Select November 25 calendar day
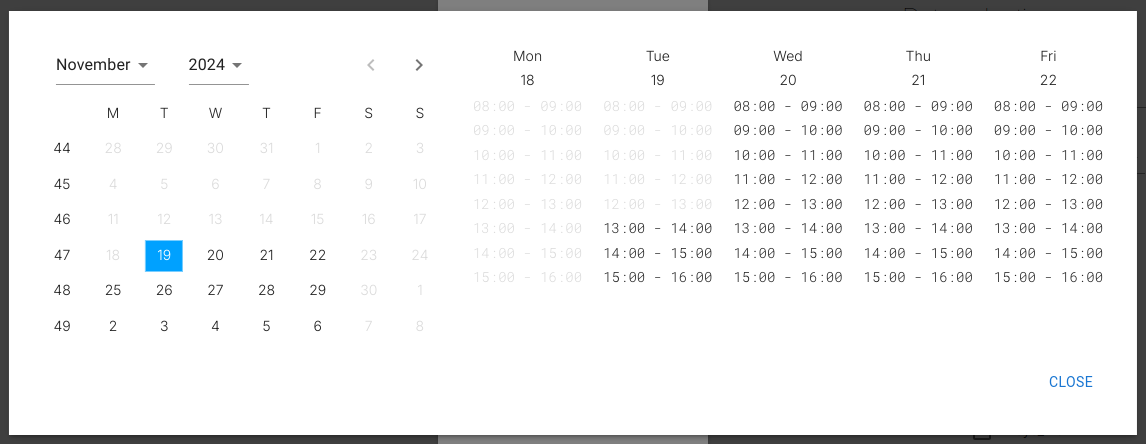This screenshot has width=1146, height=444. [113, 290]
